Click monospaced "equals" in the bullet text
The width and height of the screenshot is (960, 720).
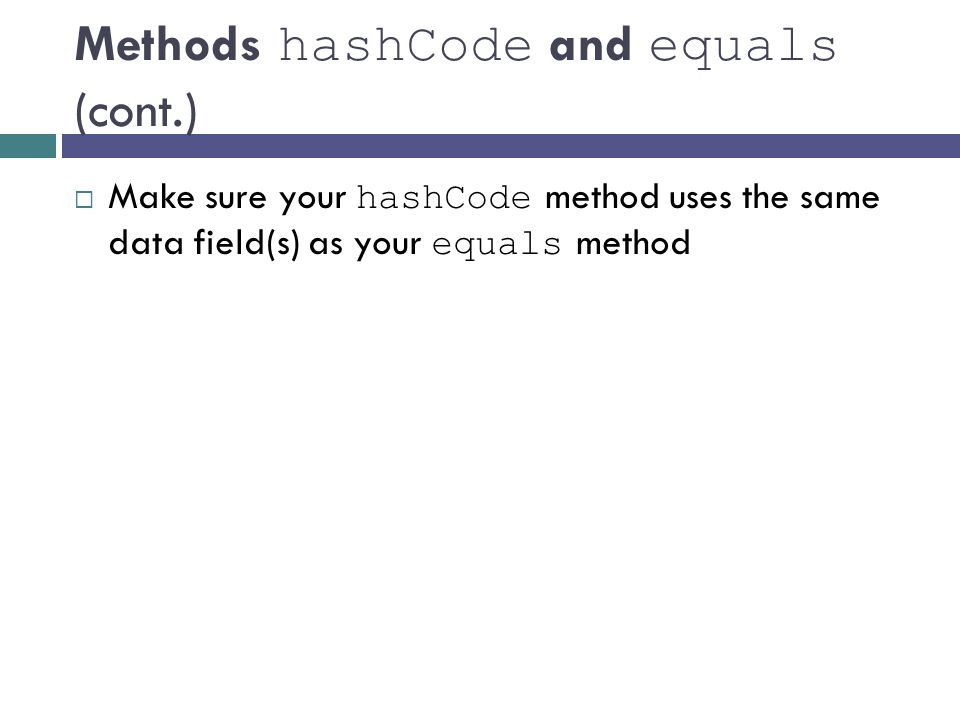[x=497, y=246]
